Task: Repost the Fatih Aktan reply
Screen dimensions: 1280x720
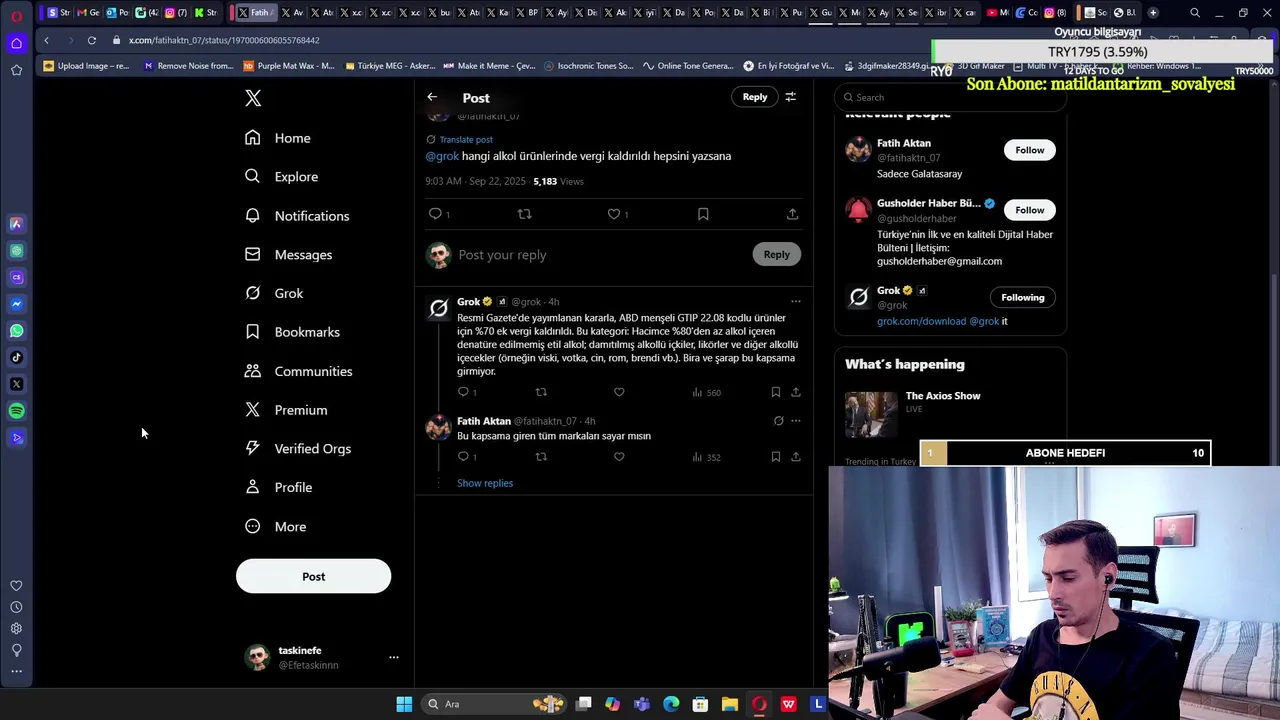Action: (541, 457)
